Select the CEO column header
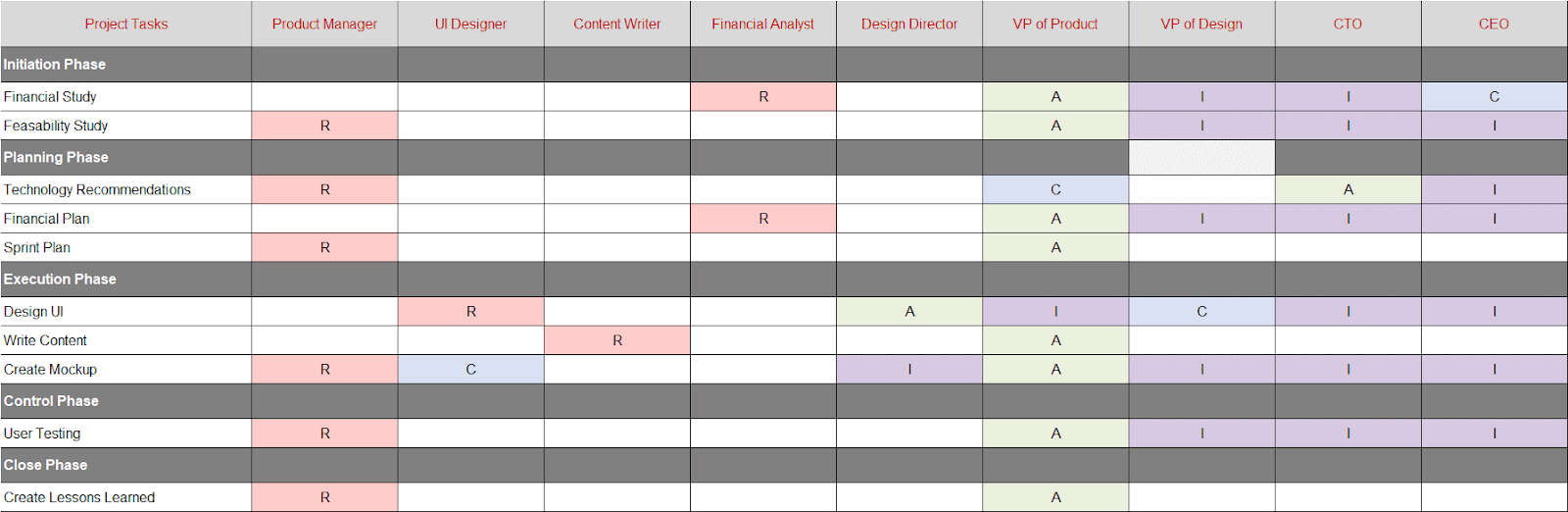The image size is (1568, 512). pos(1494,24)
